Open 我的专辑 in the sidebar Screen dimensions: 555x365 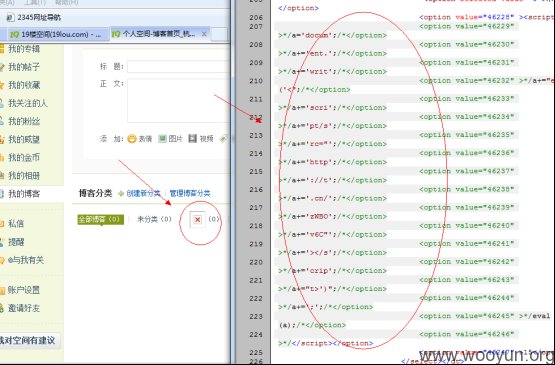[x=24, y=49]
